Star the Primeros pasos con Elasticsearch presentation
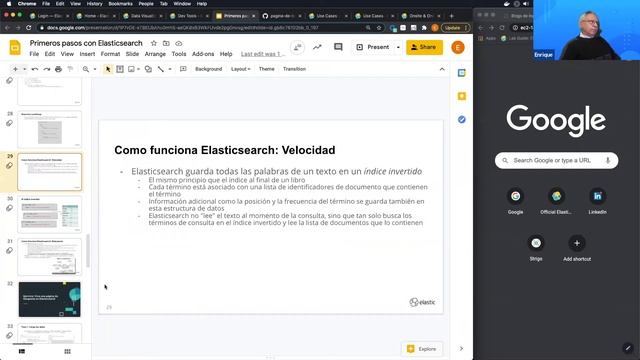This screenshot has height=360, width=640. [154, 43]
